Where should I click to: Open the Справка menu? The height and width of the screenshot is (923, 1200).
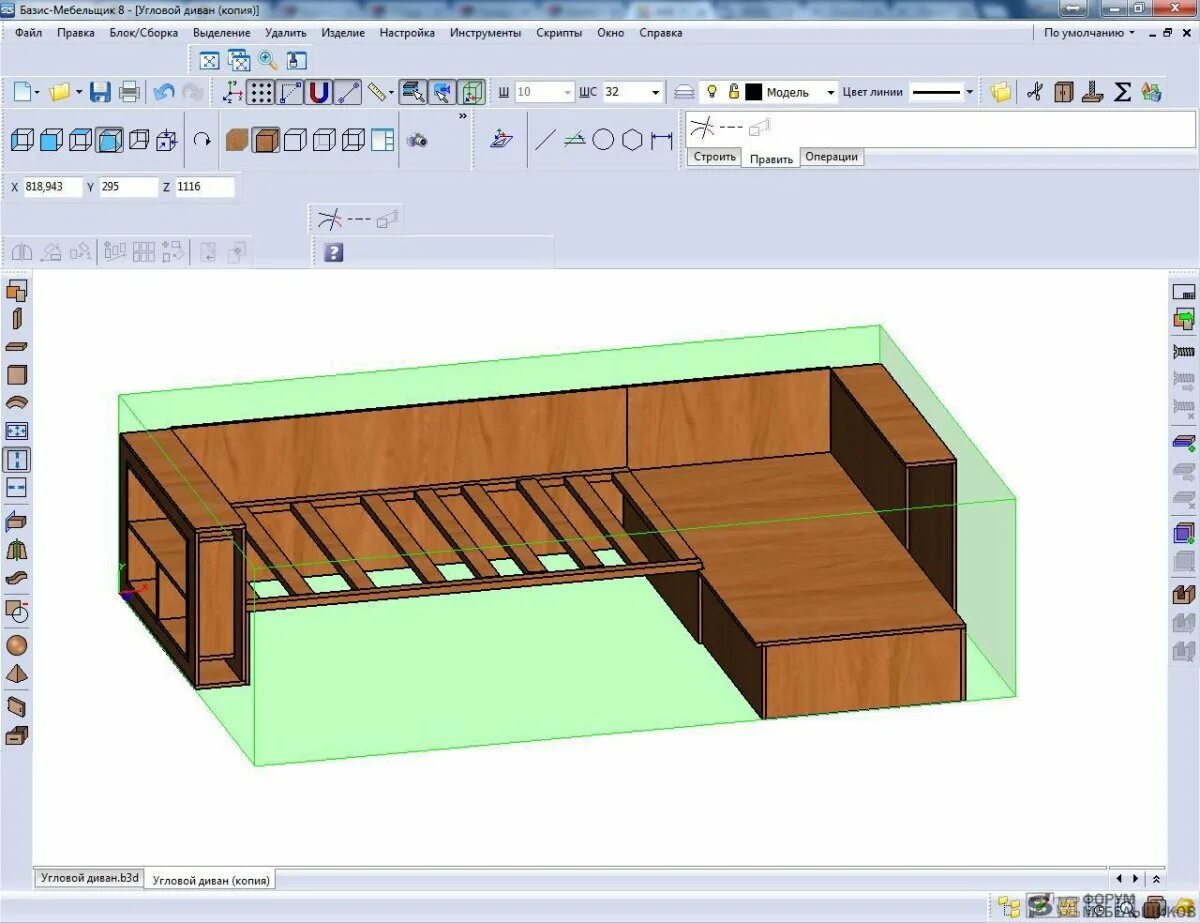tap(660, 32)
